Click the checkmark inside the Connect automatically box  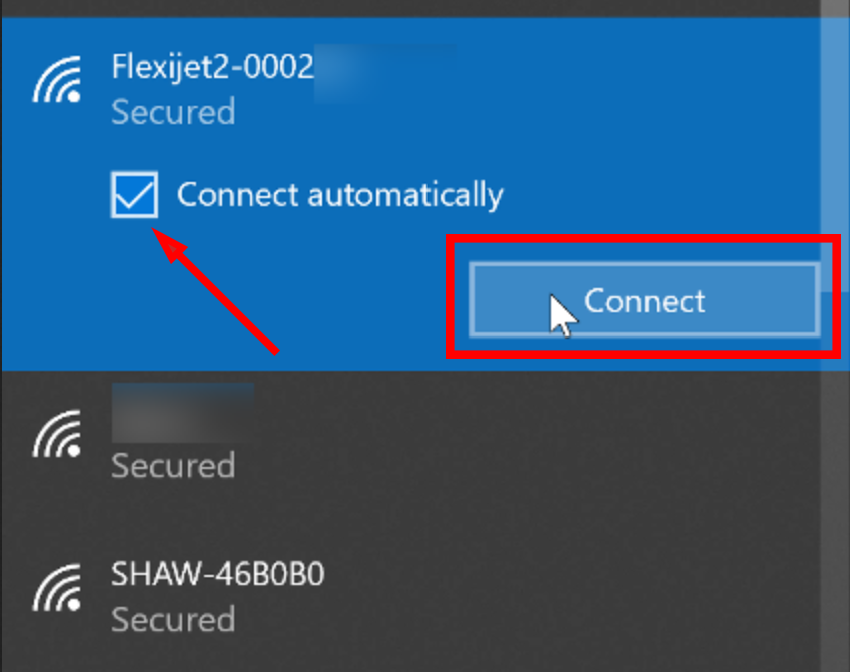(x=134, y=194)
